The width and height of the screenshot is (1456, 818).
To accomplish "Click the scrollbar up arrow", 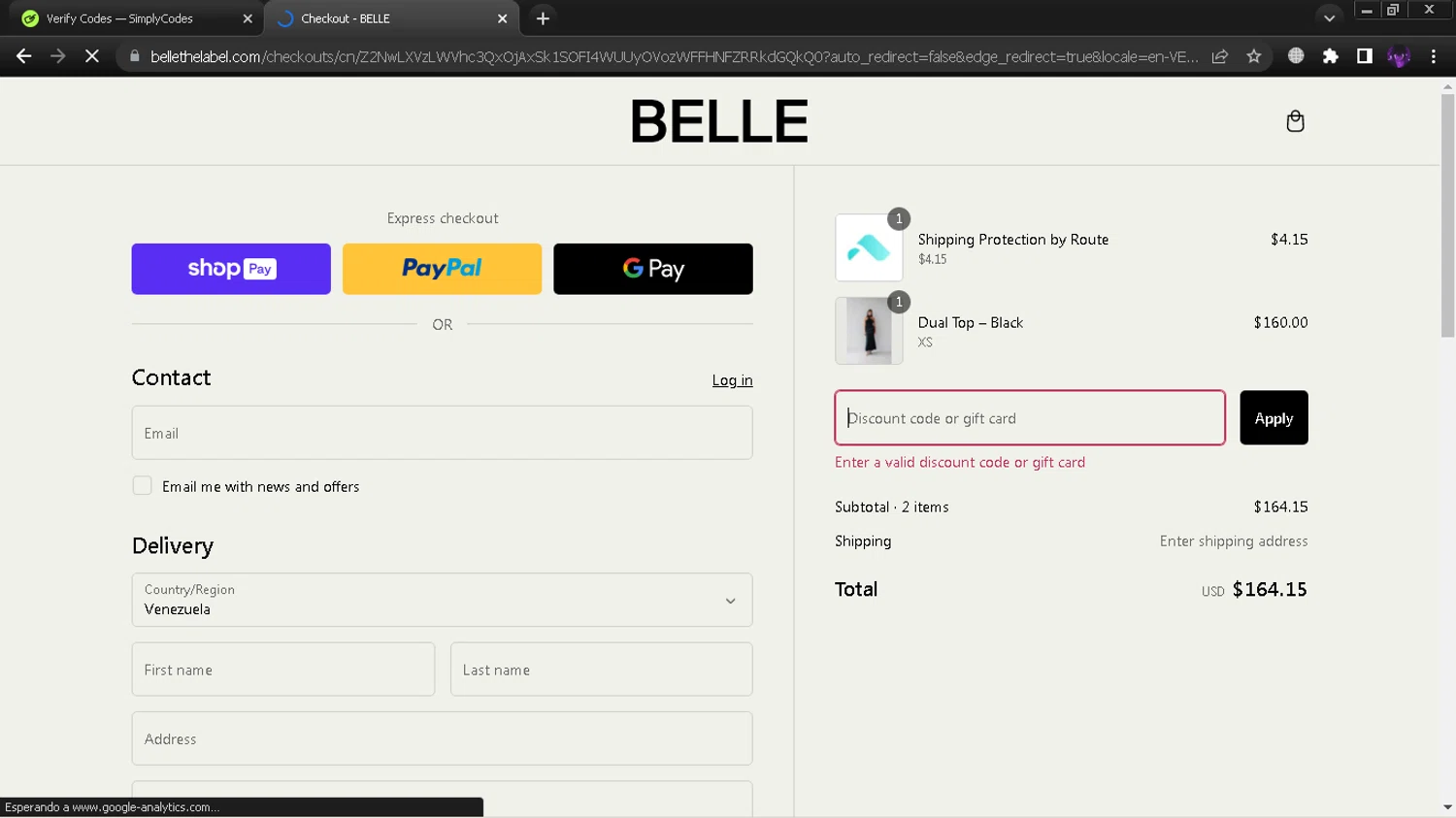I will (1447, 86).
